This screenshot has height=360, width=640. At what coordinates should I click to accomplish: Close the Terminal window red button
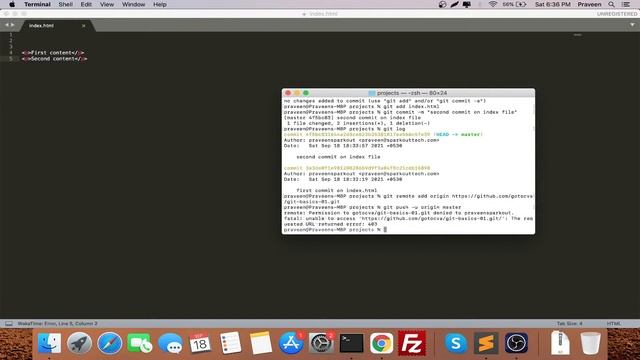click(x=288, y=93)
